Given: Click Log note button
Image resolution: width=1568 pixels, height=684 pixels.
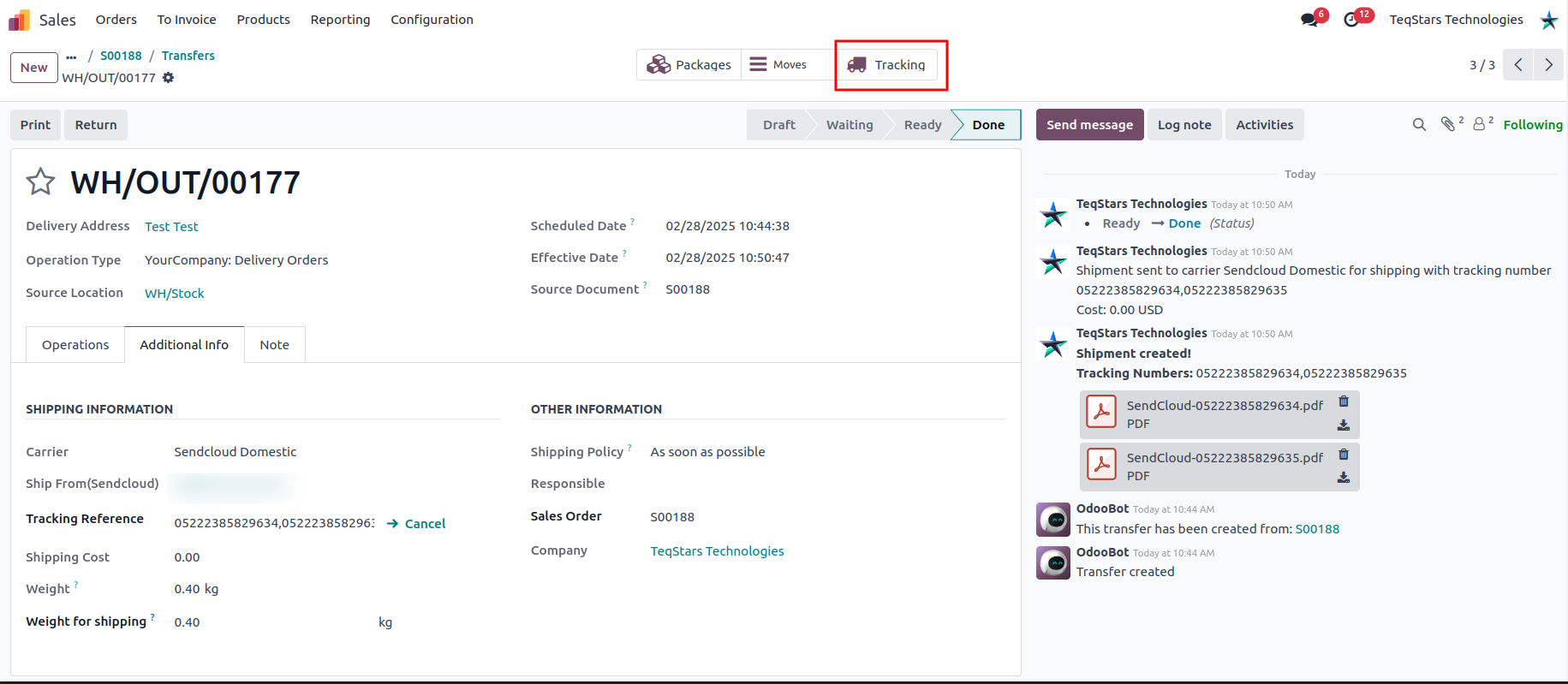Looking at the screenshot, I should (1184, 125).
